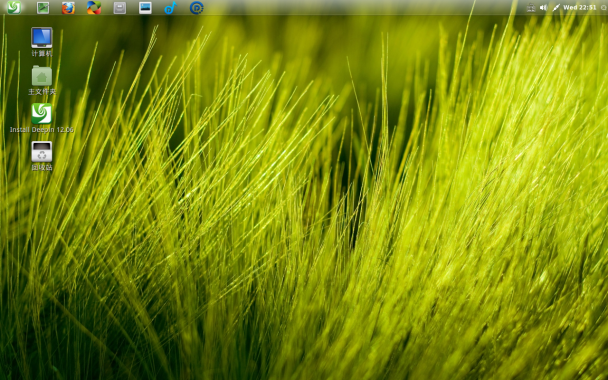Open the volume speaker indicator
The width and height of the screenshot is (608, 380).
click(x=543, y=7)
